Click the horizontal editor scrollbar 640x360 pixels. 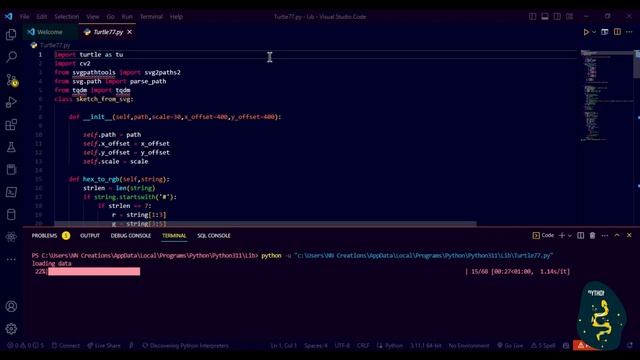[265, 224]
